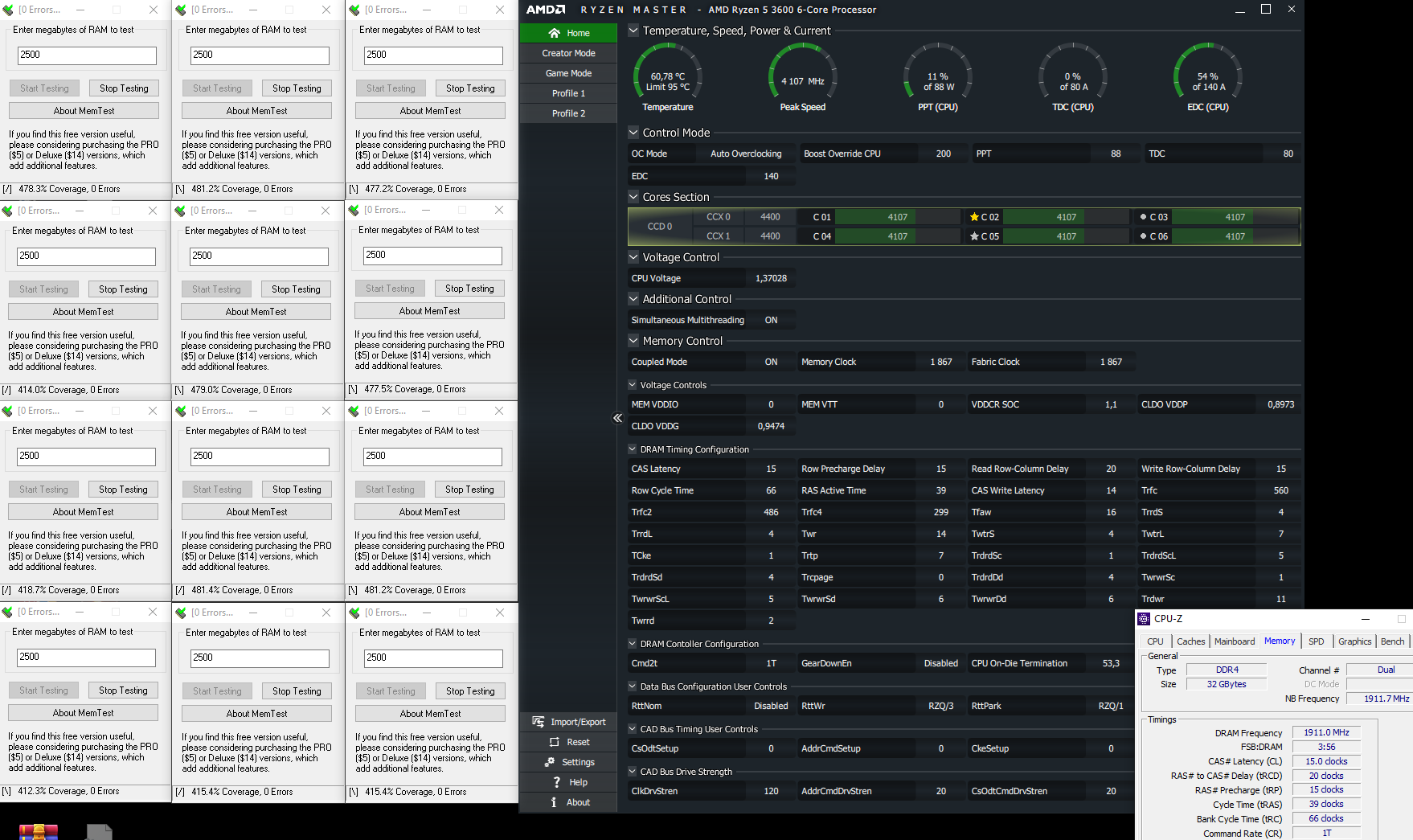The width and height of the screenshot is (1413, 840).
Task: Select Profile 2 in Ryzen Master
Action: coord(568,113)
